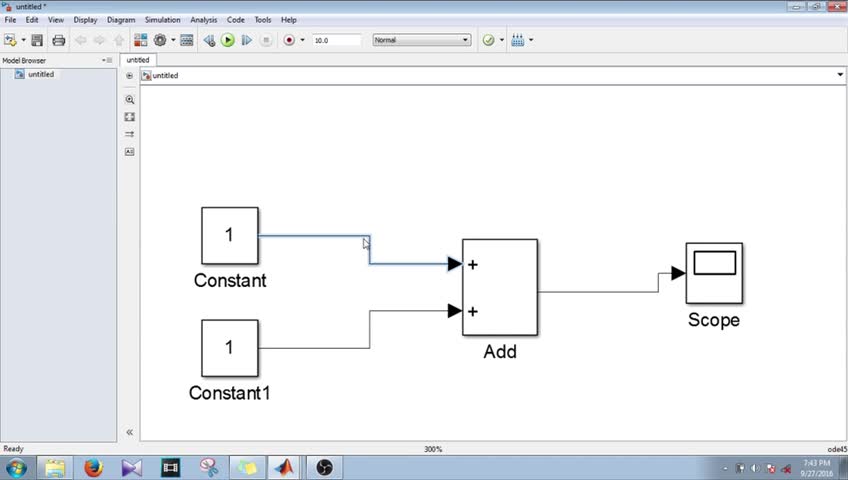Open the New Model dropdown arrow
This screenshot has height=480, width=848.
coord(23,40)
